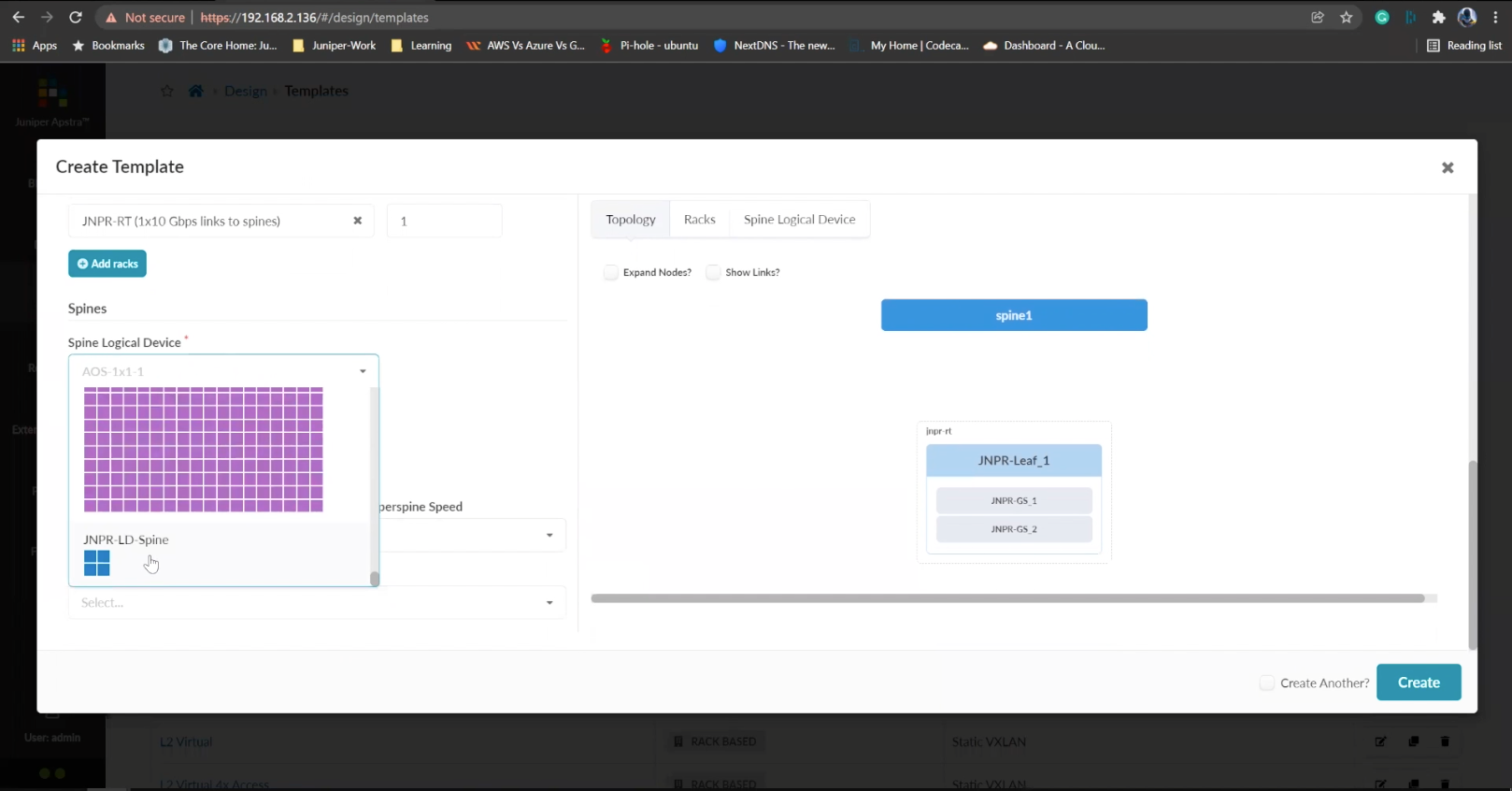
Task: Toggle the Expand Nodes? checkbox
Action: (x=611, y=272)
